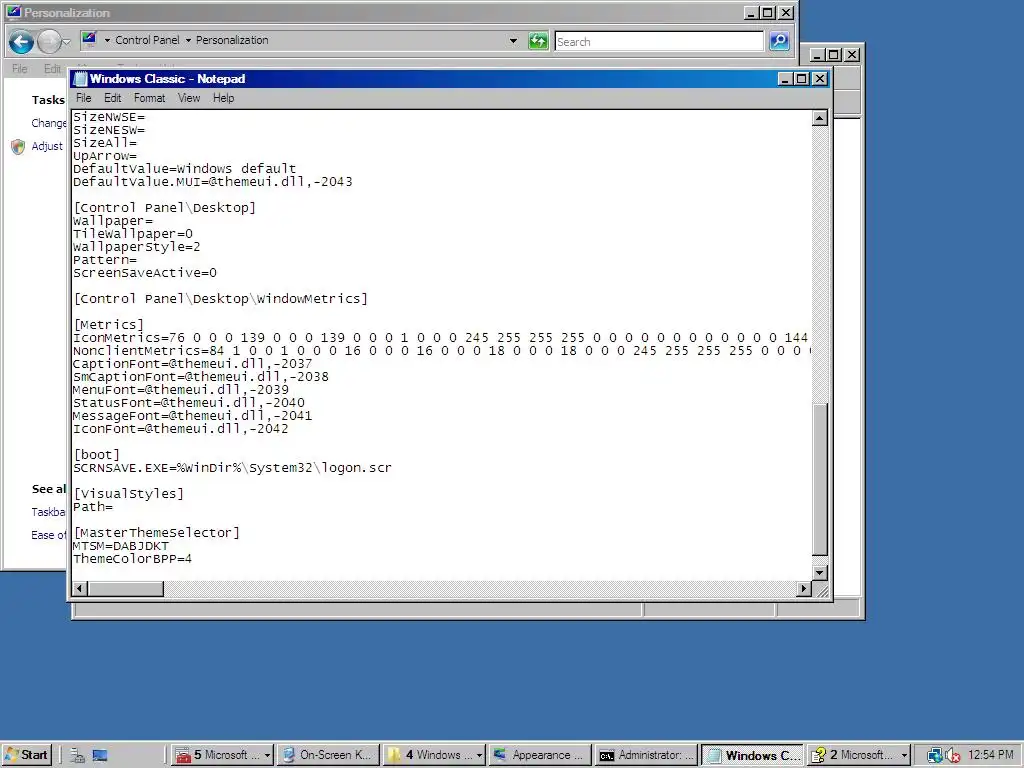Open the 4 Windows Explorer taskbar group
Viewport: 1024px width, 768px height.
[434, 755]
